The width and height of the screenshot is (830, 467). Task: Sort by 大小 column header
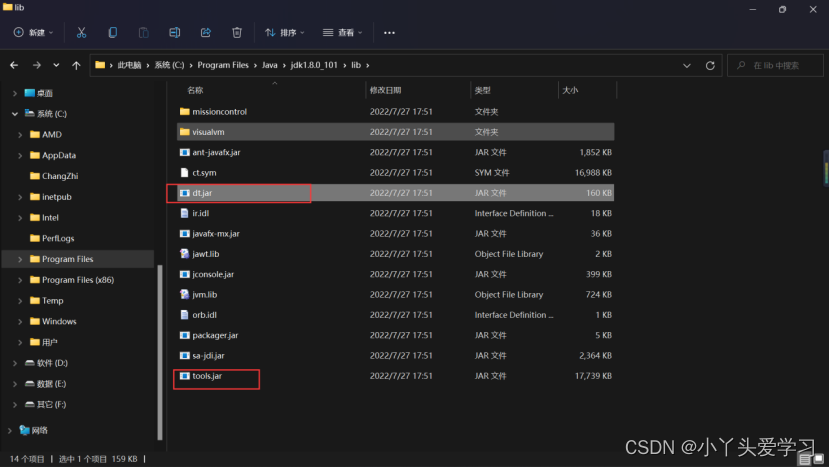(x=570, y=91)
